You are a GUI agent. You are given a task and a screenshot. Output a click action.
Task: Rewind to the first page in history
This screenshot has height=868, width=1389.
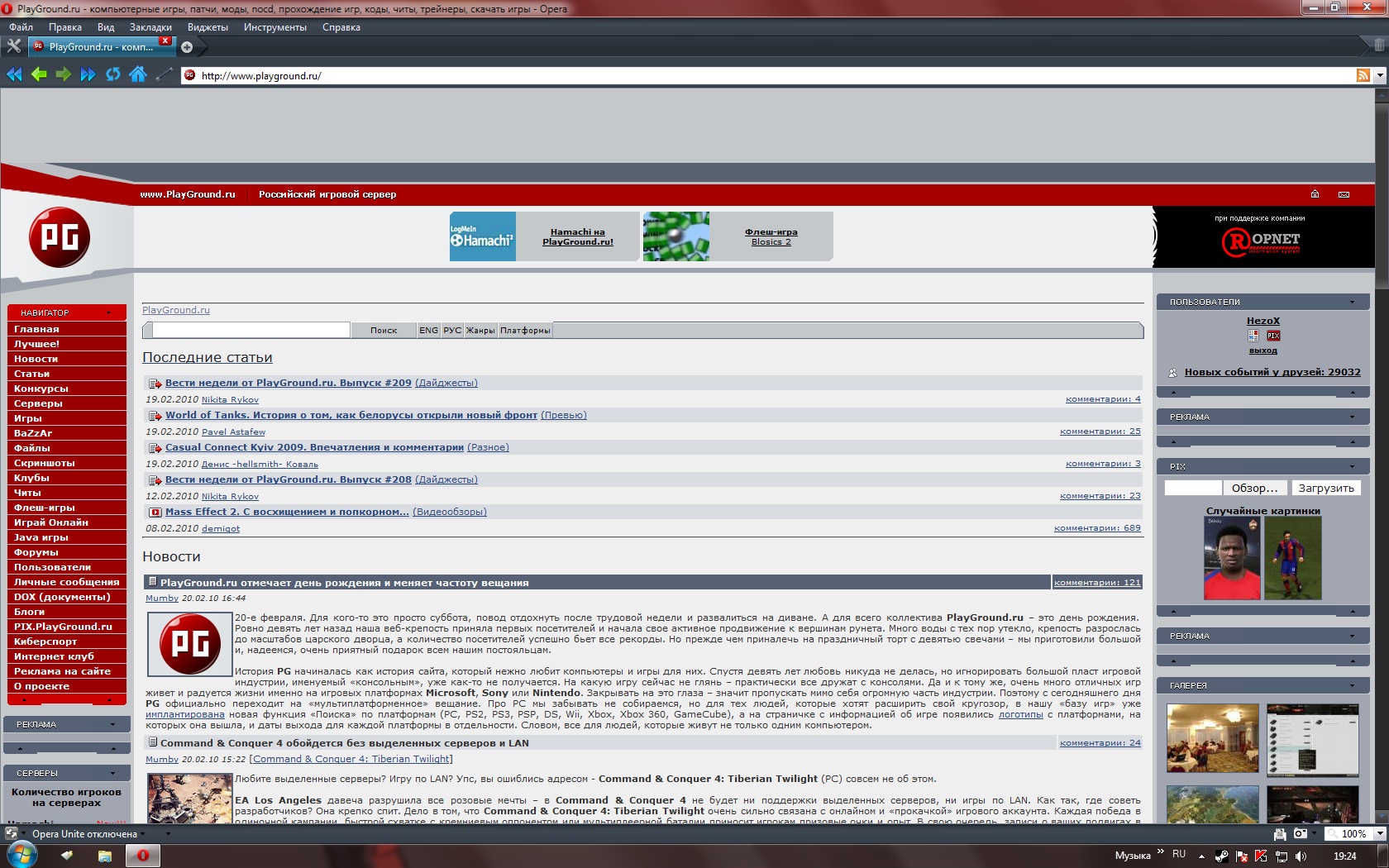(14, 74)
